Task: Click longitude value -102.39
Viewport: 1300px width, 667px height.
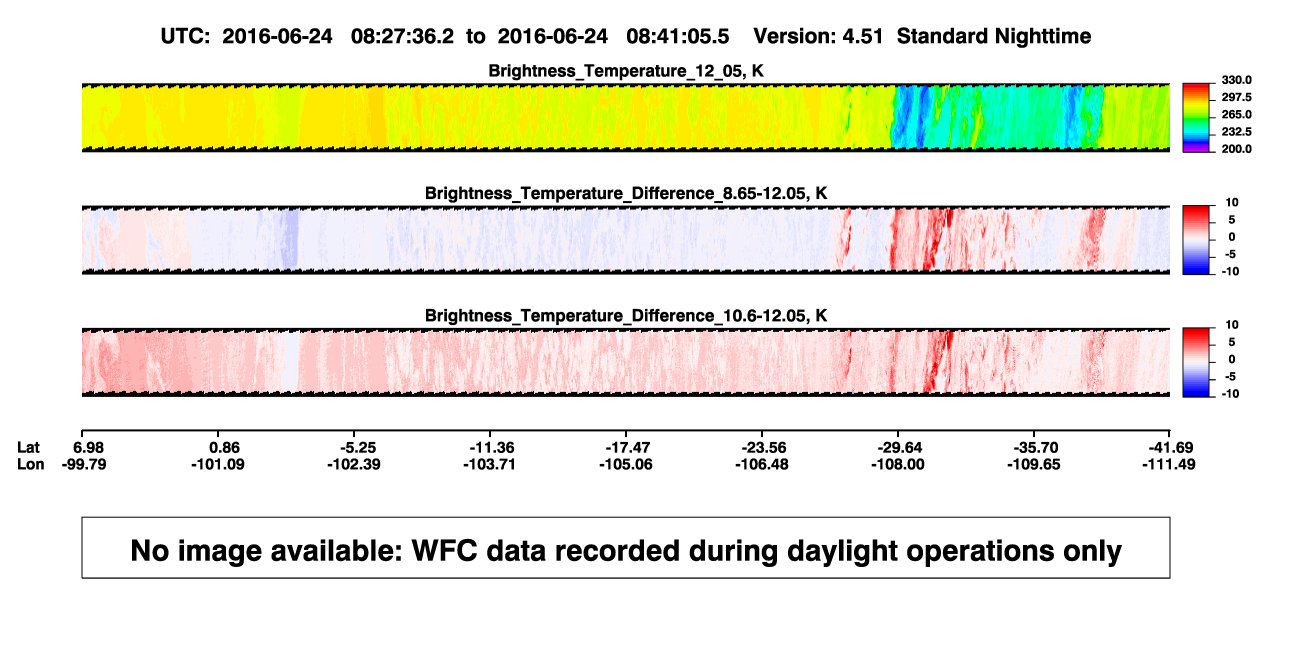Action: [353, 464]
